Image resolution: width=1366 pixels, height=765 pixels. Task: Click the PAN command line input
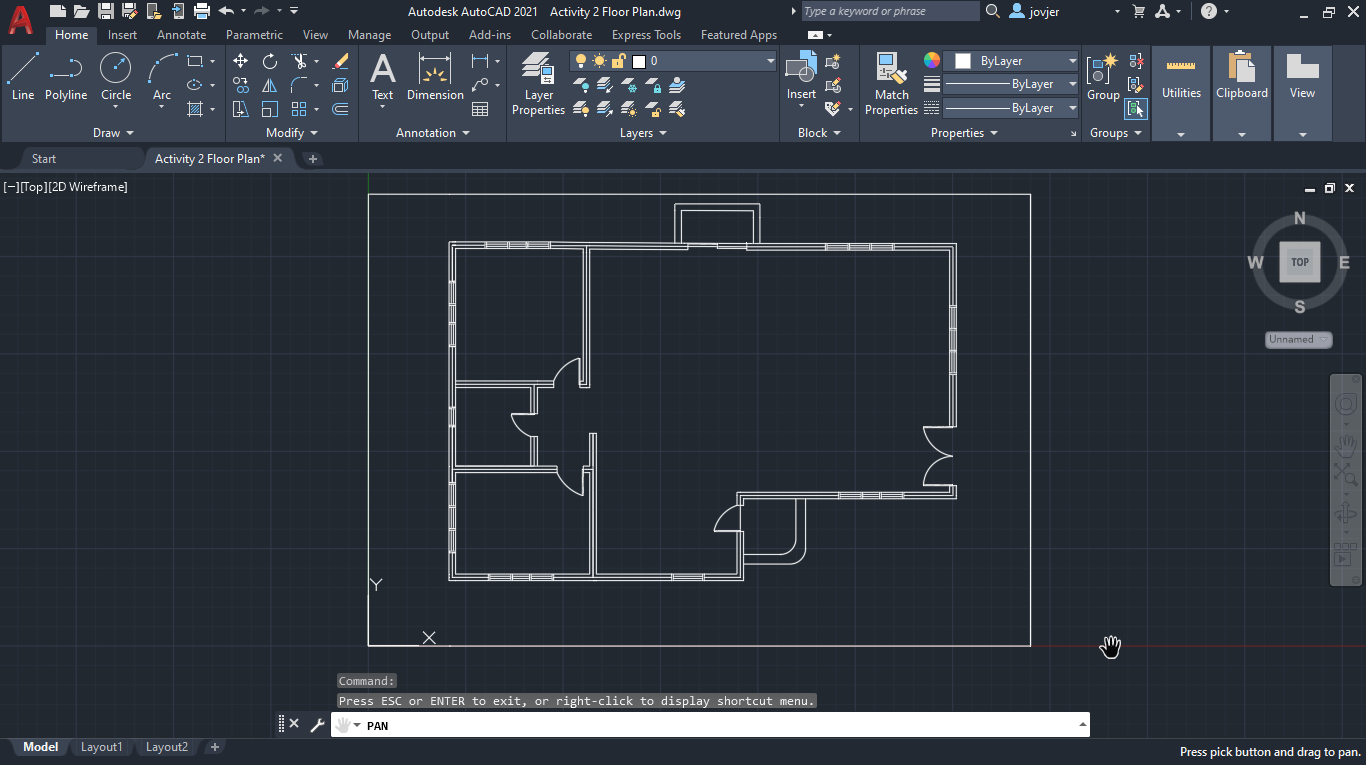(x=710, y=725)
